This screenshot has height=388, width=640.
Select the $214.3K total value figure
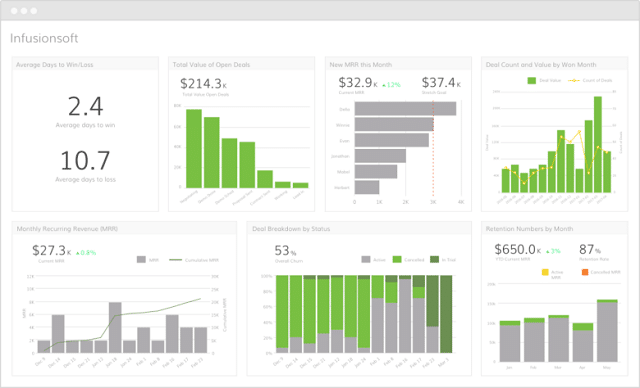pyautogui.click(x=203, y=84)
